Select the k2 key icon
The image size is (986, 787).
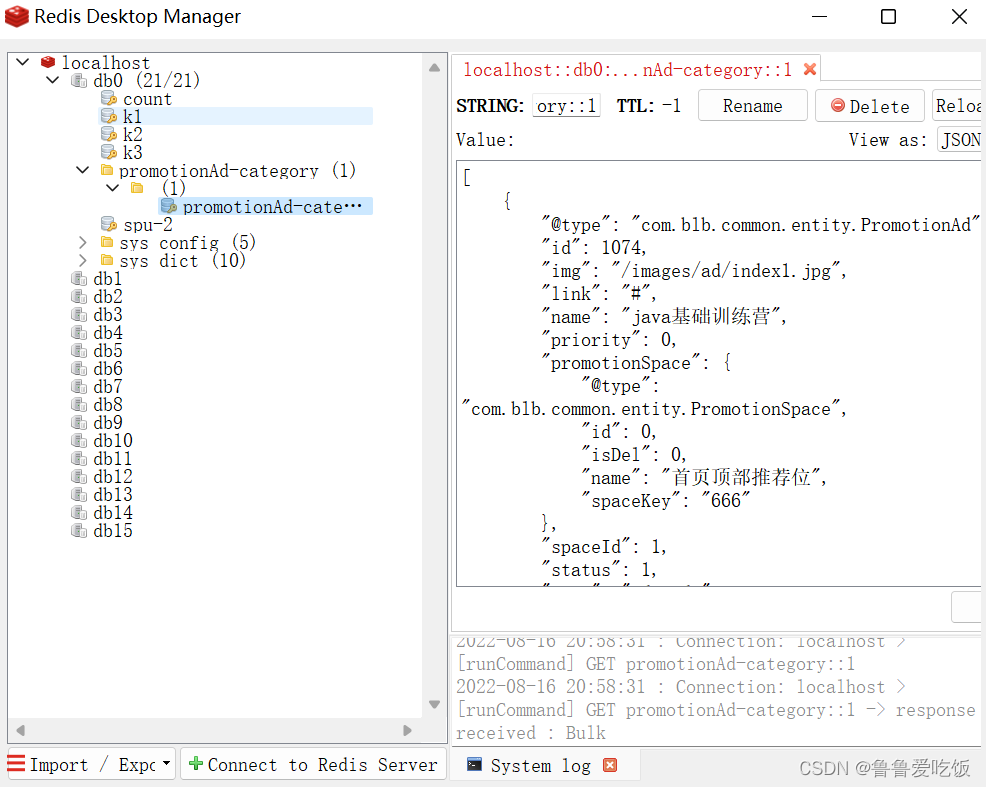tap(109, 135)
